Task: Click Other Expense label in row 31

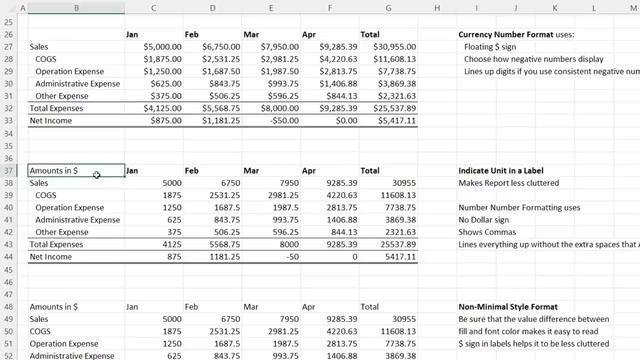Action: pyautogui.click(x=62, y=96)
